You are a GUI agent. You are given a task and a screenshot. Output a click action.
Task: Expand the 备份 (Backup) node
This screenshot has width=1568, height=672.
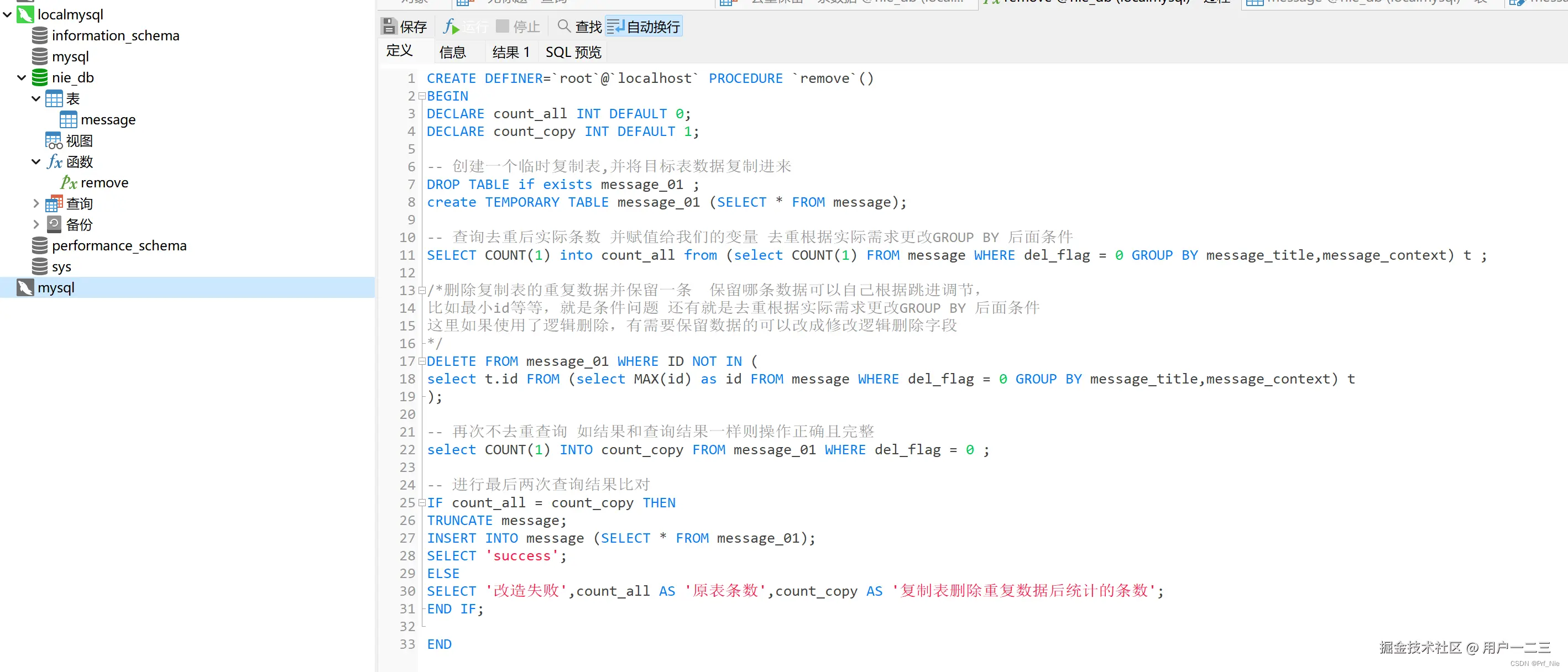click(x=36, y=224)
